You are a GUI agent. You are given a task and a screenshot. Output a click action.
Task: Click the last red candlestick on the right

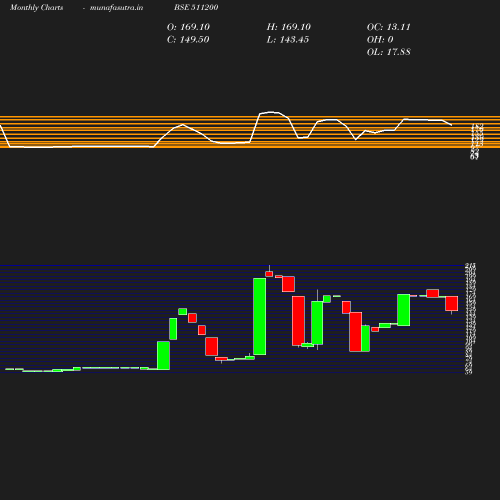[452, 303]
